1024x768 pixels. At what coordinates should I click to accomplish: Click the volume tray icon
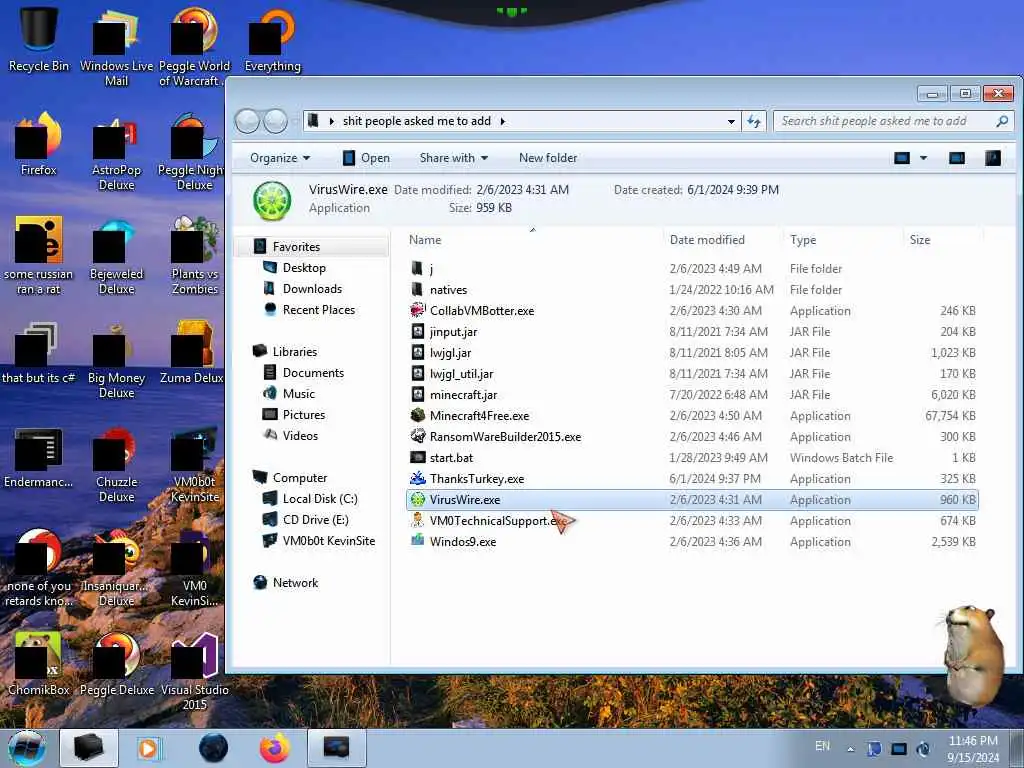pos(923,749)
